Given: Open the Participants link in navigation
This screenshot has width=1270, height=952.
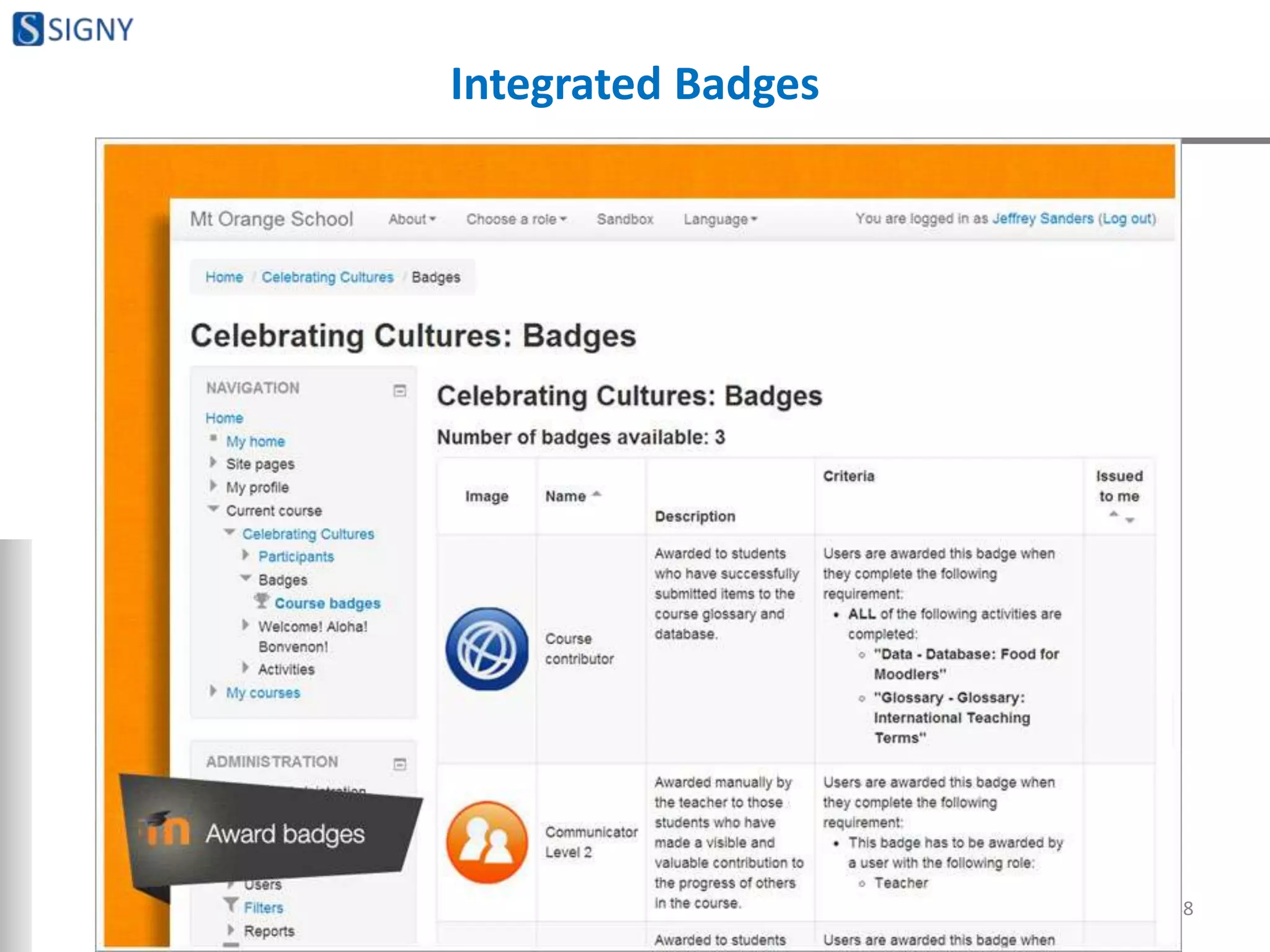Looking at the screenshot, I should (296, 557).
